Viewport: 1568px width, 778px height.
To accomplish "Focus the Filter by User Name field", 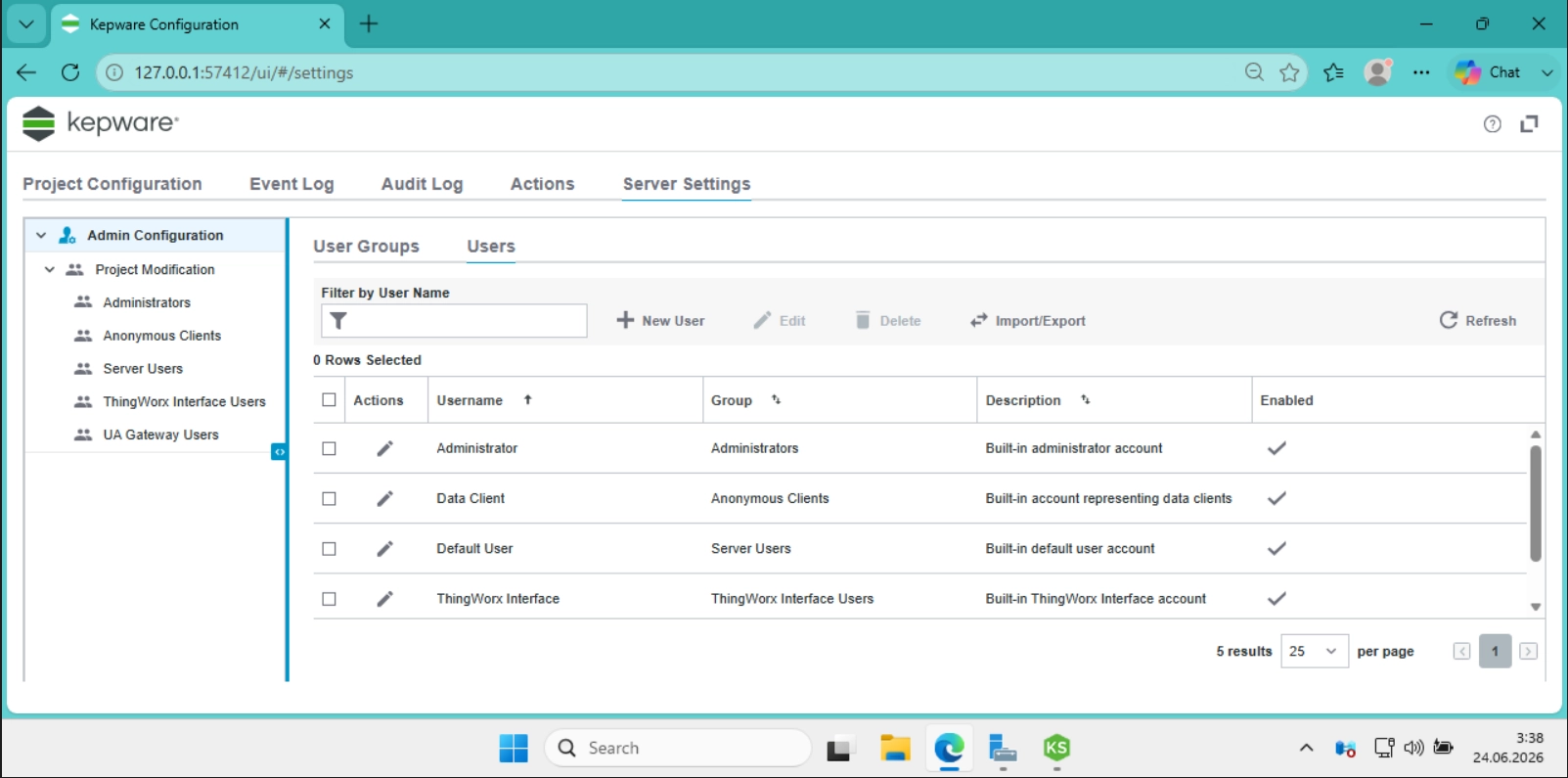I will tap(454, 321).
